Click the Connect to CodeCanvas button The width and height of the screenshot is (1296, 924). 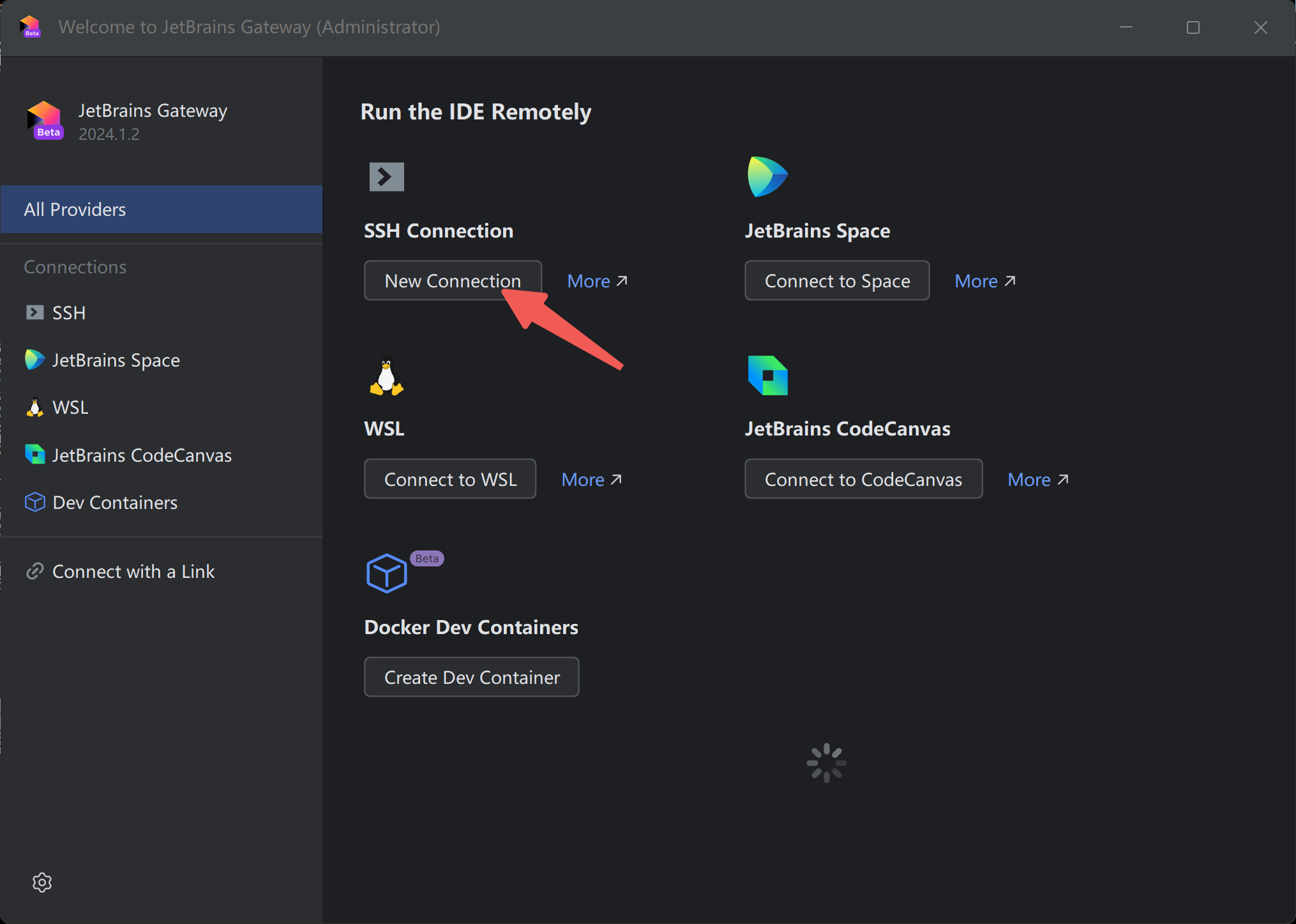click(x=863, y=479)
